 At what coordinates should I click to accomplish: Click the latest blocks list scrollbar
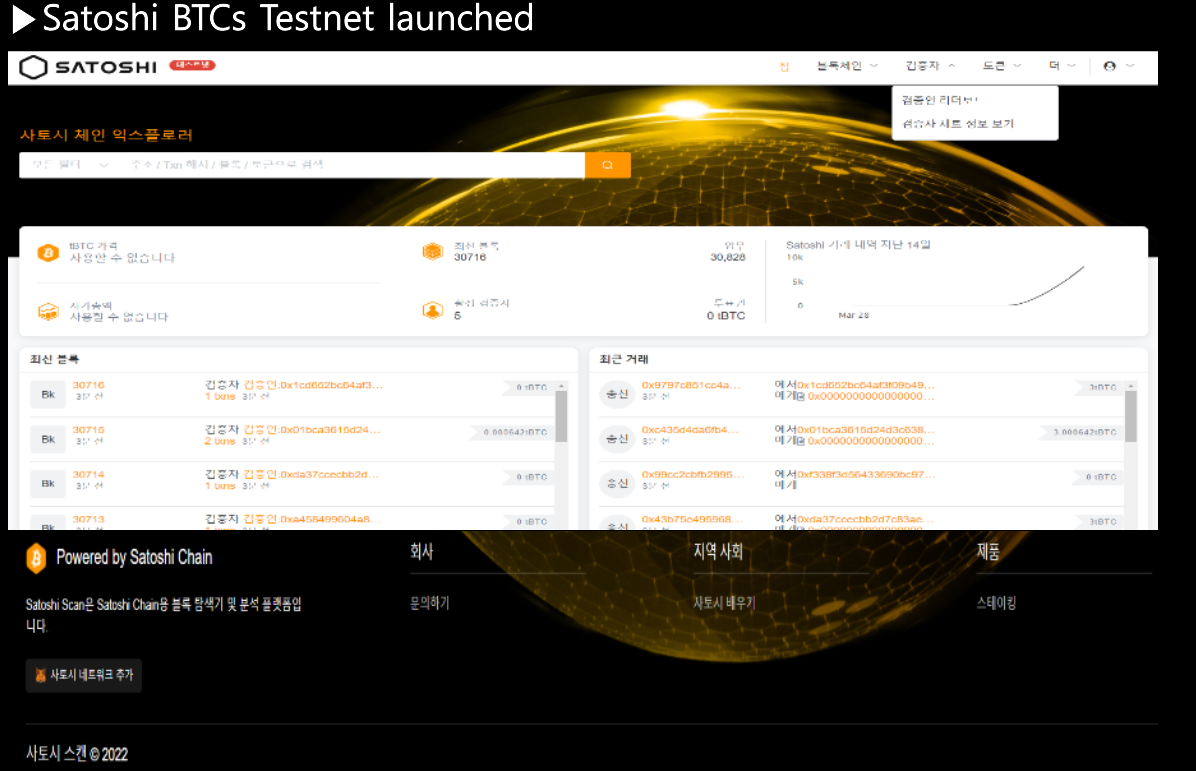click(x=561, y=416)
